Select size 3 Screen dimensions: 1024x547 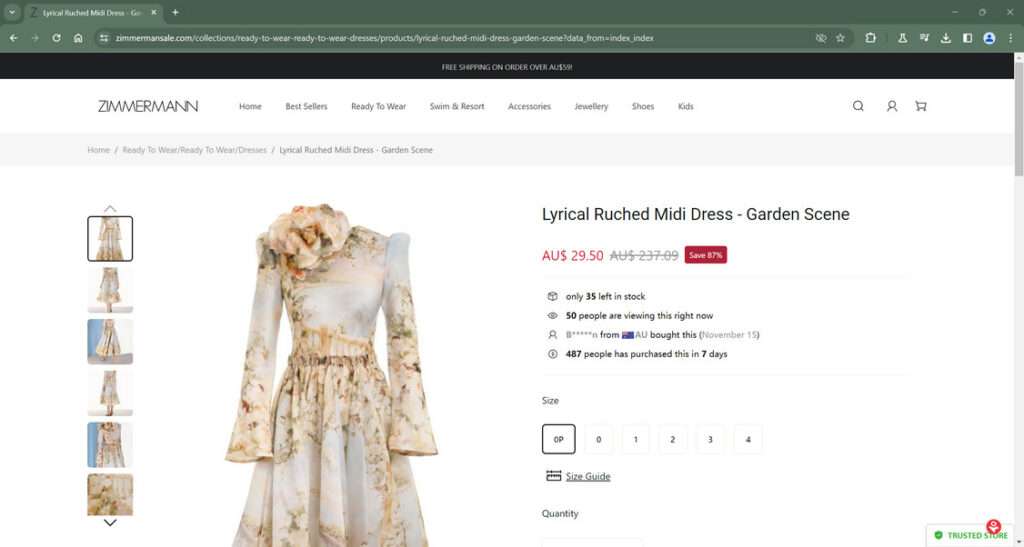pyautogui.click(x=710, y=439)
